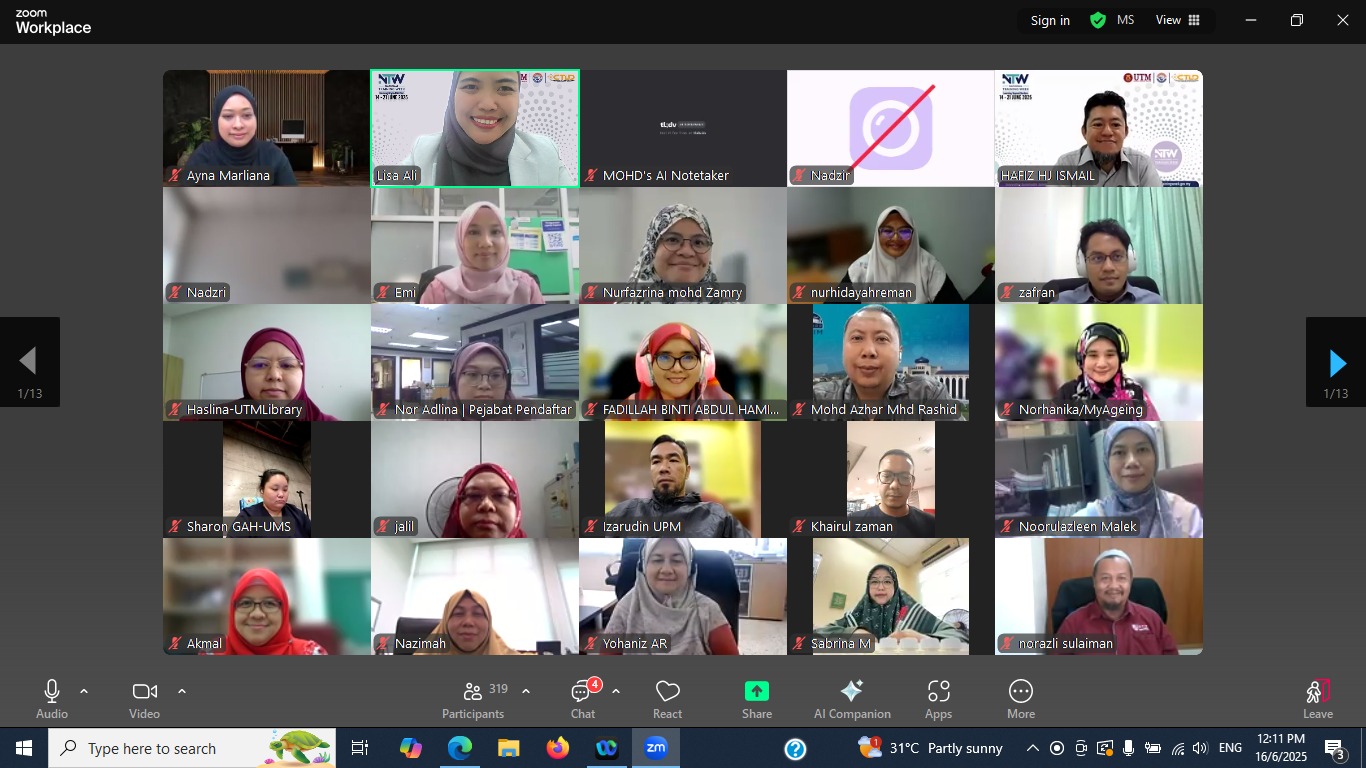Go to next gallery page arrow

pos(1336,362)
